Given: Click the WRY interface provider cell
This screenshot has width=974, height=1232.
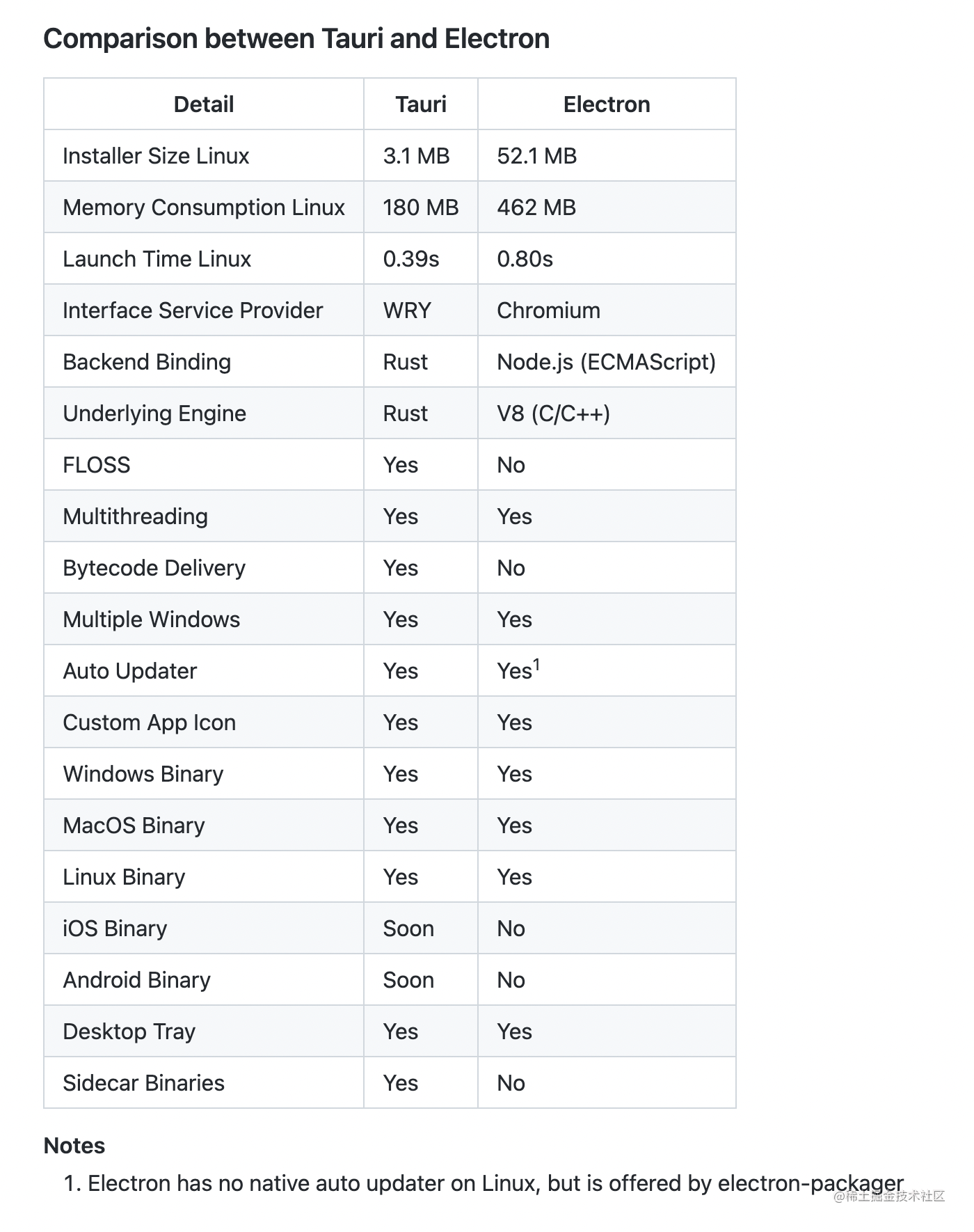Looking at the screenshot, I should coord(407,310).
